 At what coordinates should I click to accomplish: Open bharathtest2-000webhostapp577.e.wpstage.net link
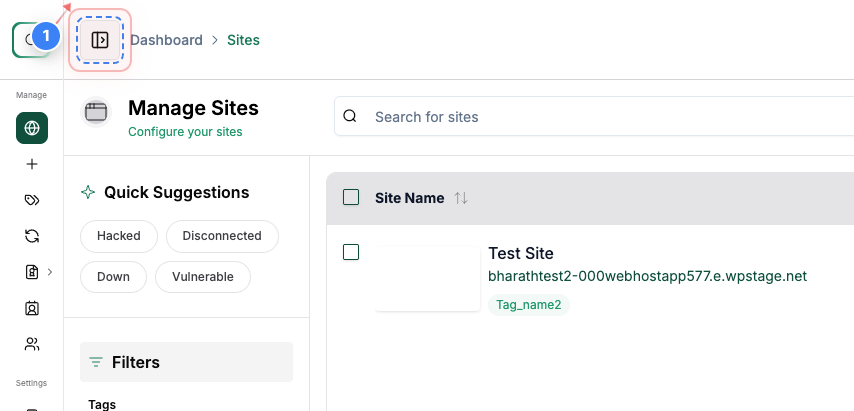pyautogui.click(x=648, y=276)
